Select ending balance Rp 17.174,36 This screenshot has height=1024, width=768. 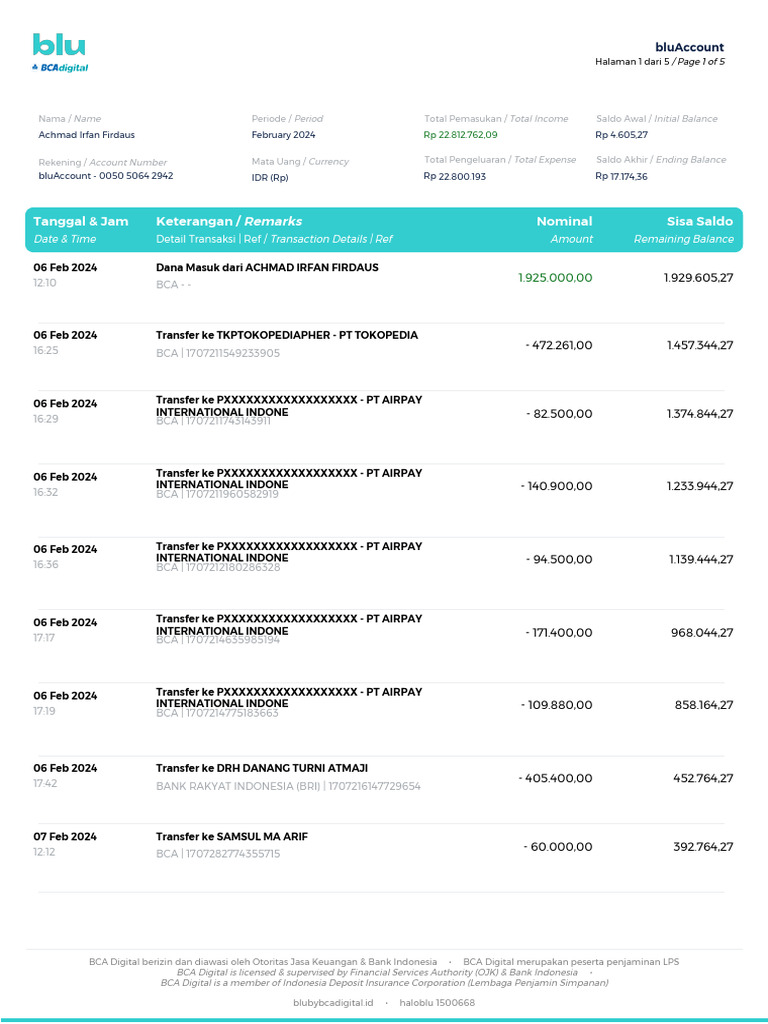(622, 176)
